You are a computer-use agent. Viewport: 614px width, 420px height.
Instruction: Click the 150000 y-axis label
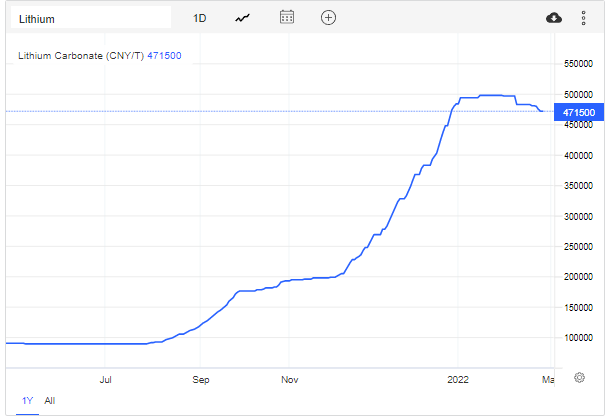(578, 308)
